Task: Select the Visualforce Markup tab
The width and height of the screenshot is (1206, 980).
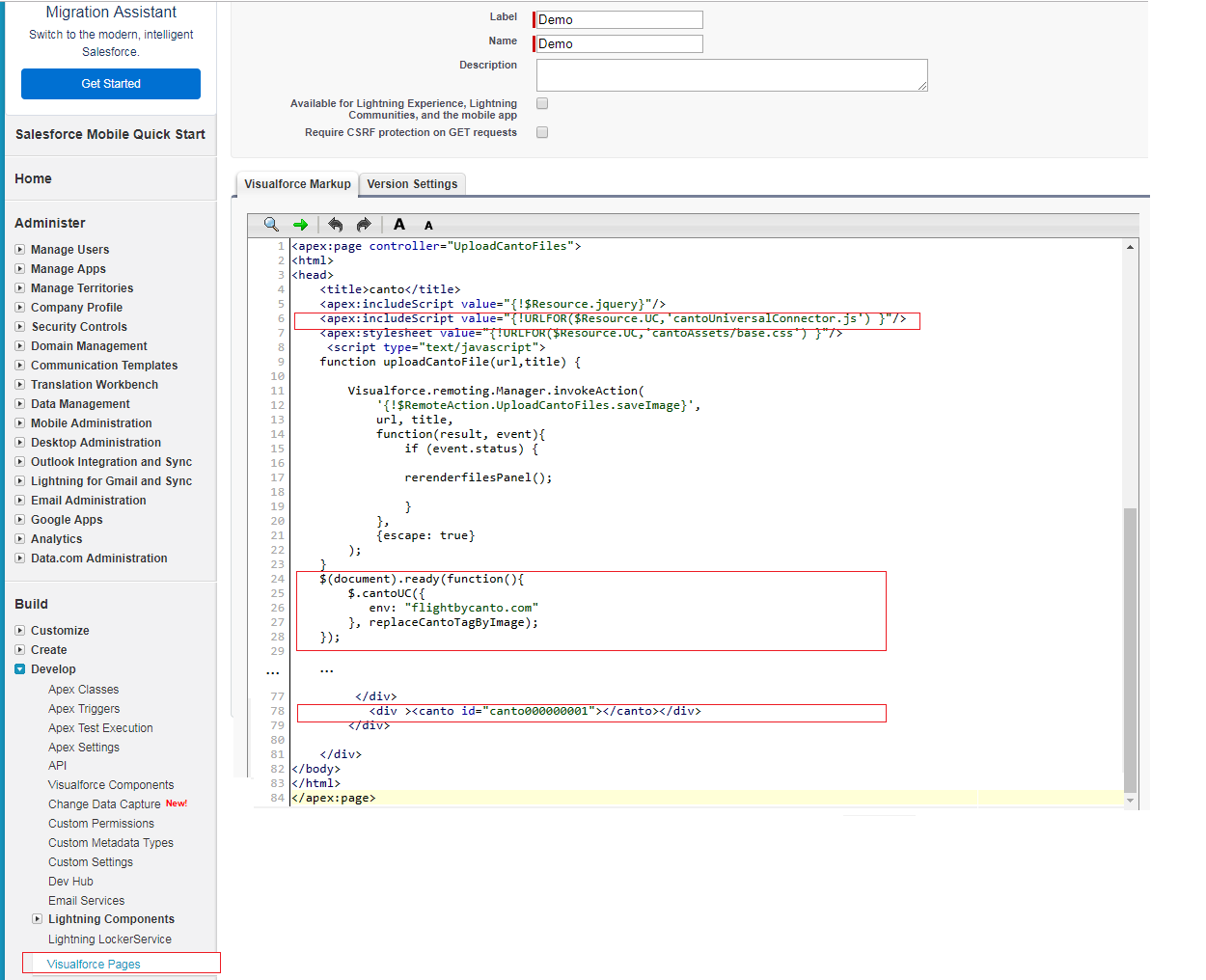Action: pyautogui.click(x=297, y=184)
